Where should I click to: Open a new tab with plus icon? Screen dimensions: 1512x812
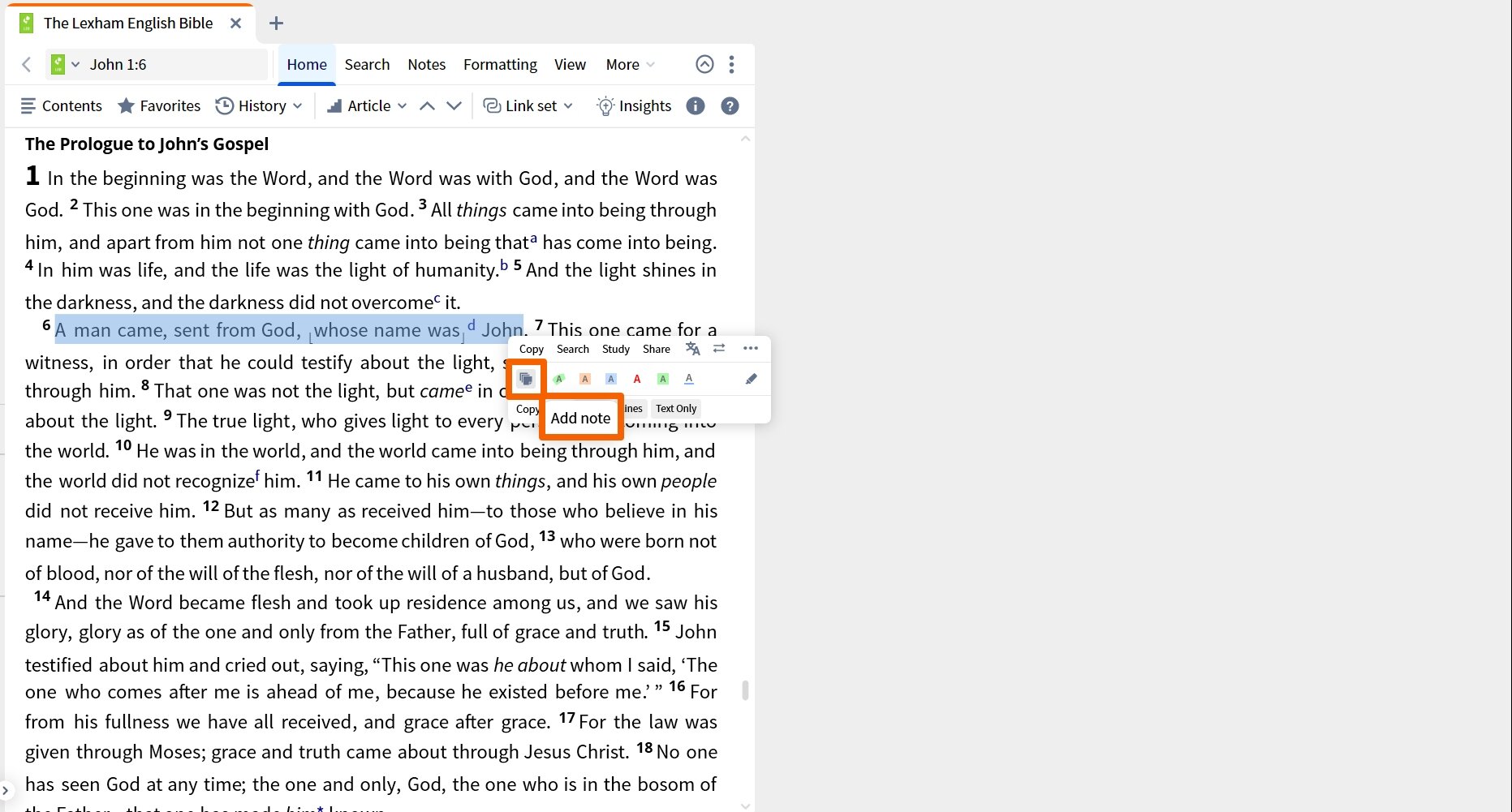click(x=276, y=23)
